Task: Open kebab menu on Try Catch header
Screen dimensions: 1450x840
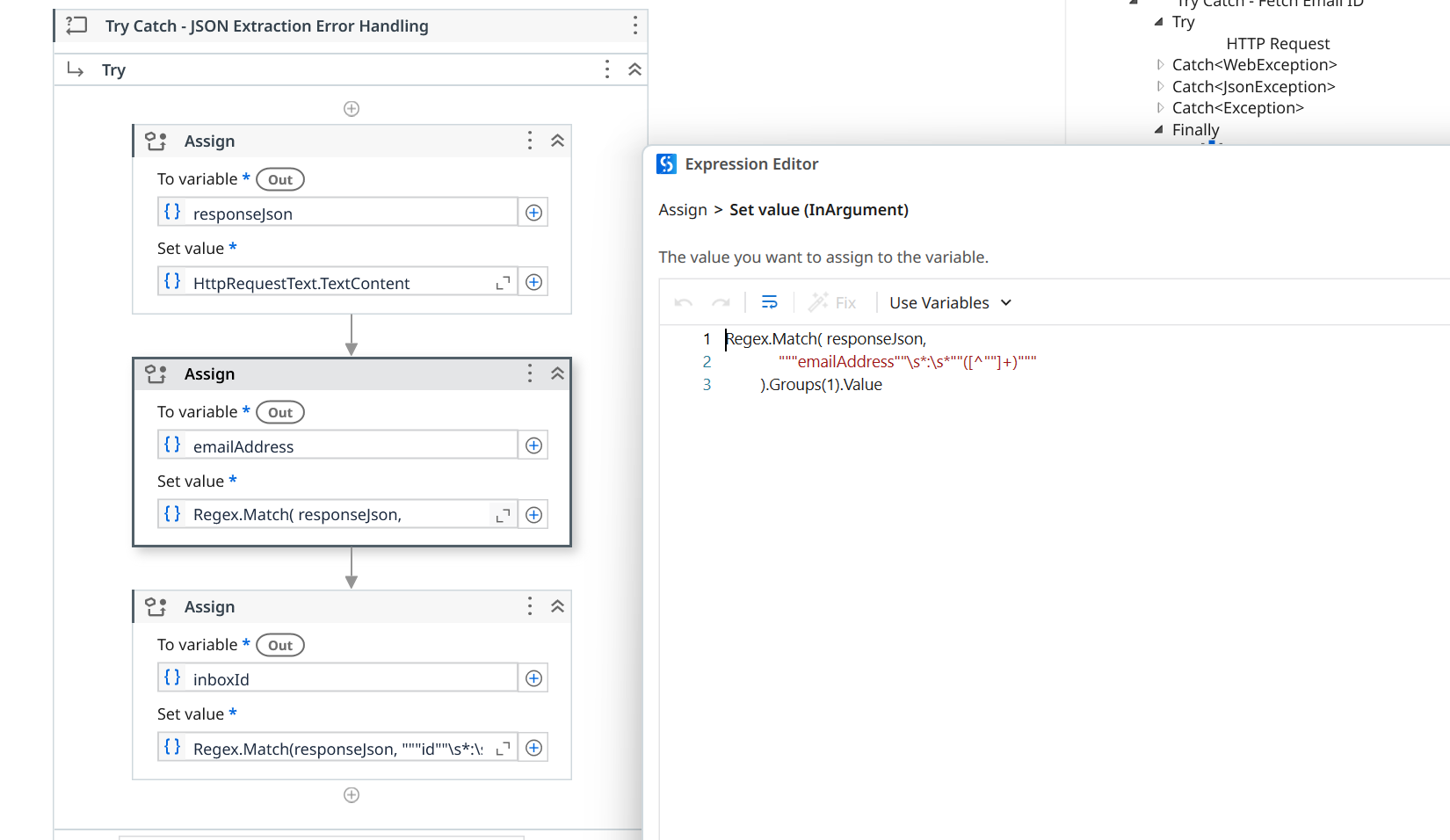Action: 634,25
